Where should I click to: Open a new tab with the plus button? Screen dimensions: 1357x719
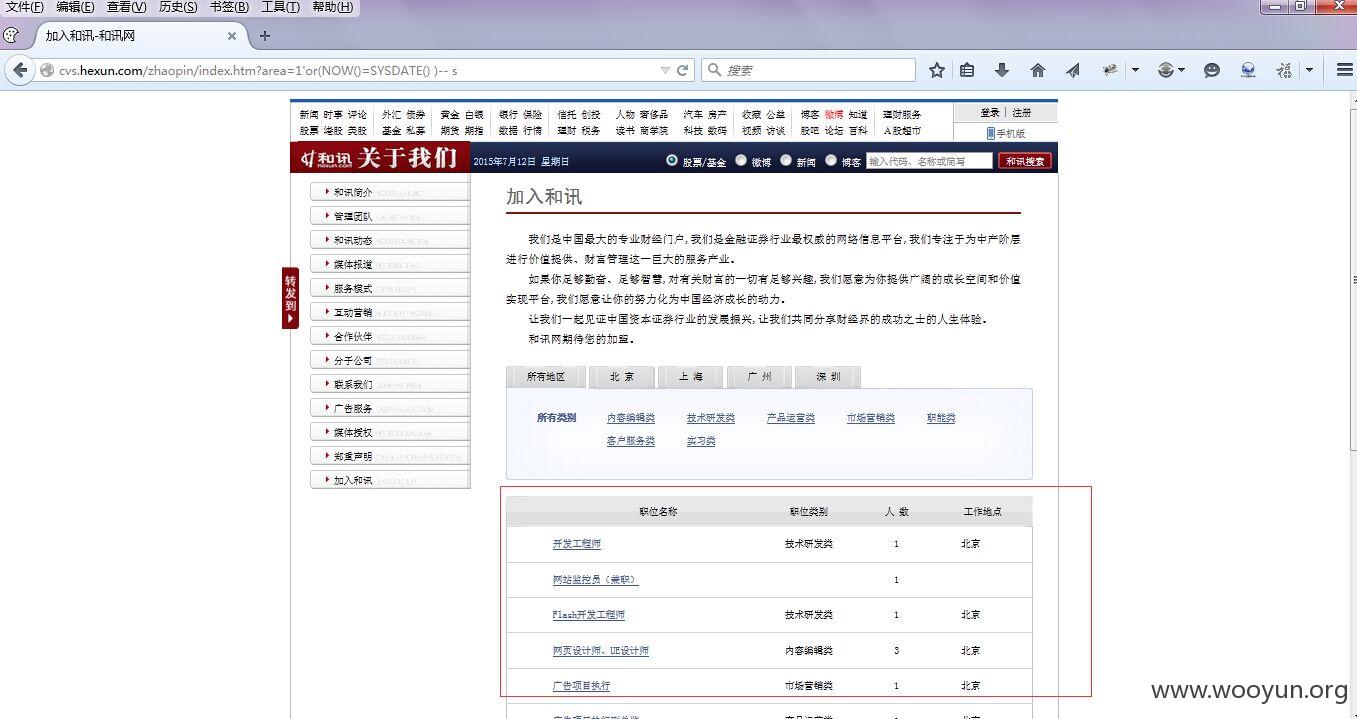point(265,36)
